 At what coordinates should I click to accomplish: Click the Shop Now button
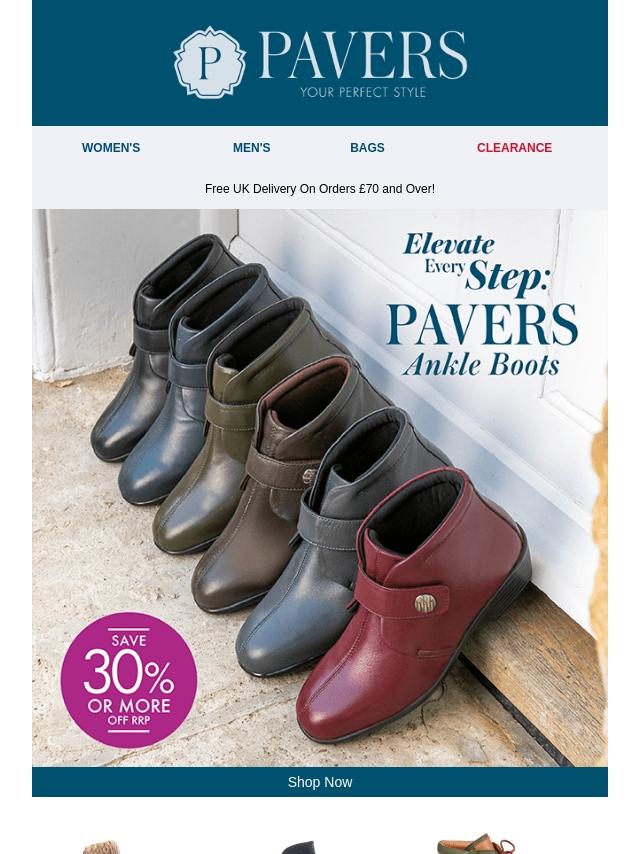coord(320,782)
